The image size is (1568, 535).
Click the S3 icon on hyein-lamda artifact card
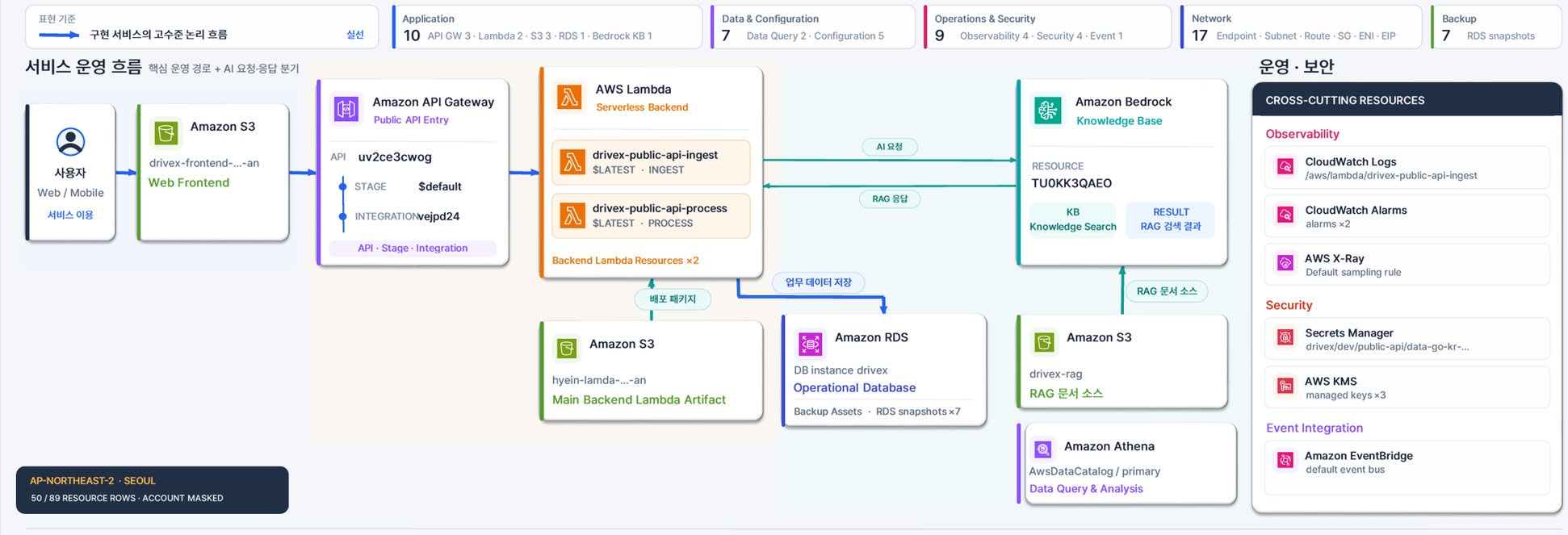point(567,349)
